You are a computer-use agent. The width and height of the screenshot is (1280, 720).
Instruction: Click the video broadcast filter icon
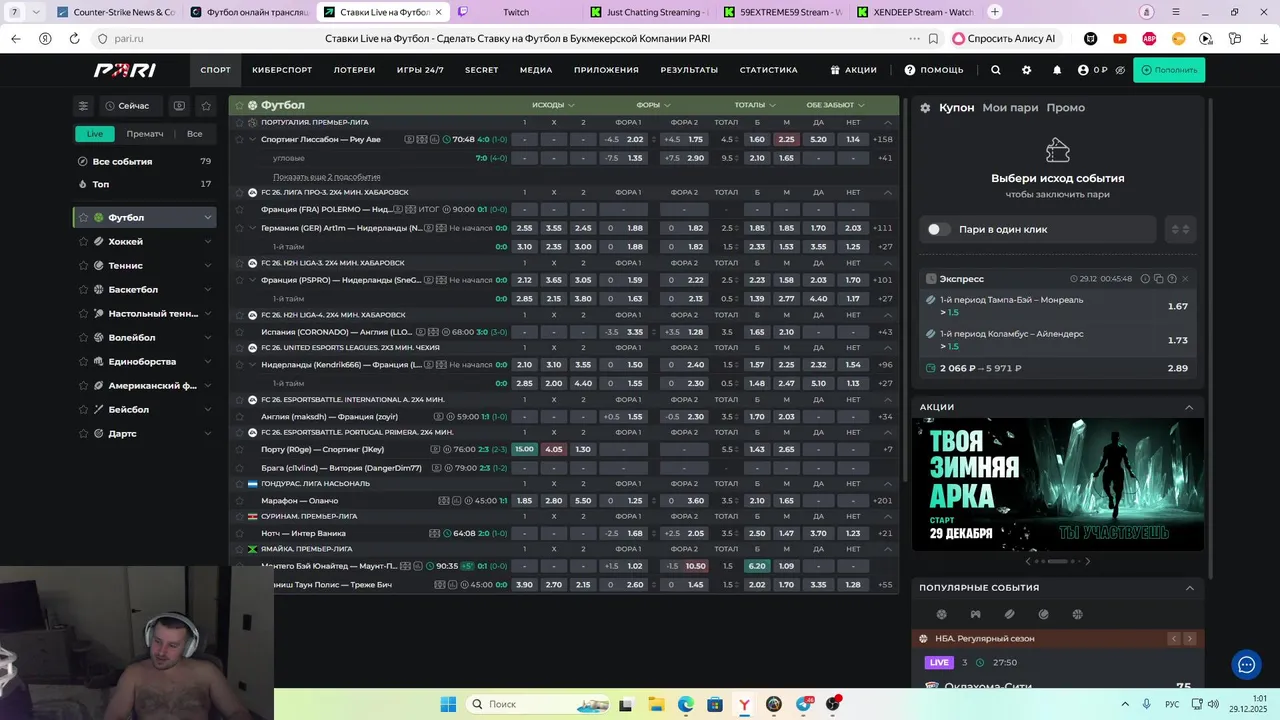pos(179,105)
